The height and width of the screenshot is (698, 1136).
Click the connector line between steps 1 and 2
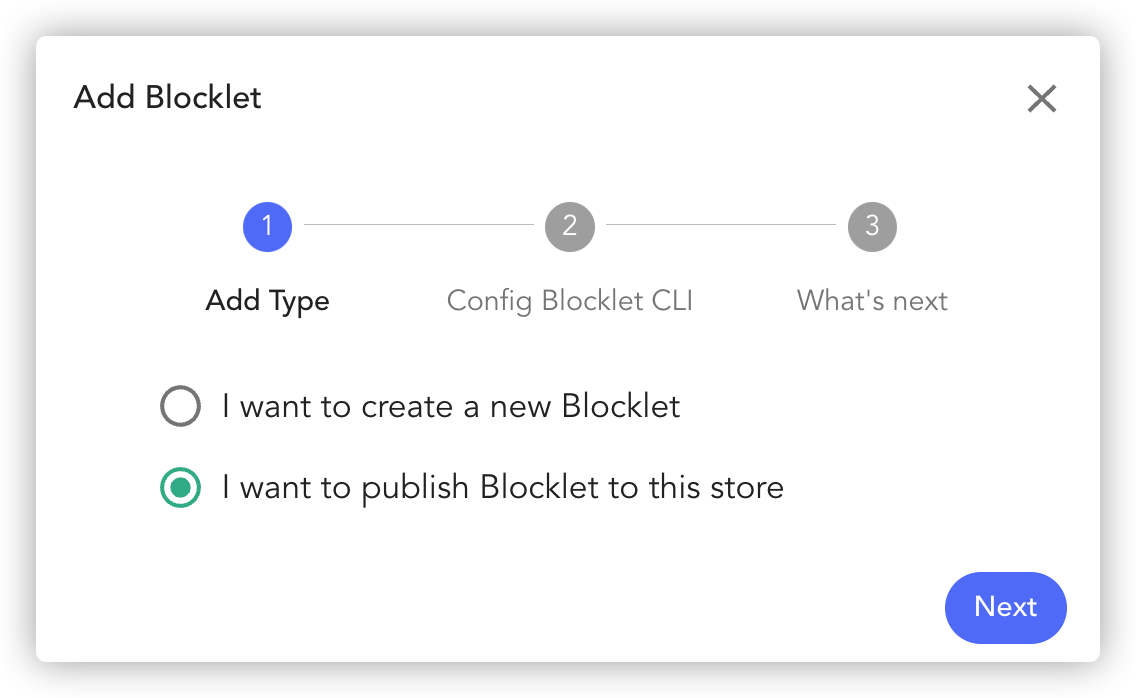coord(419,225)
